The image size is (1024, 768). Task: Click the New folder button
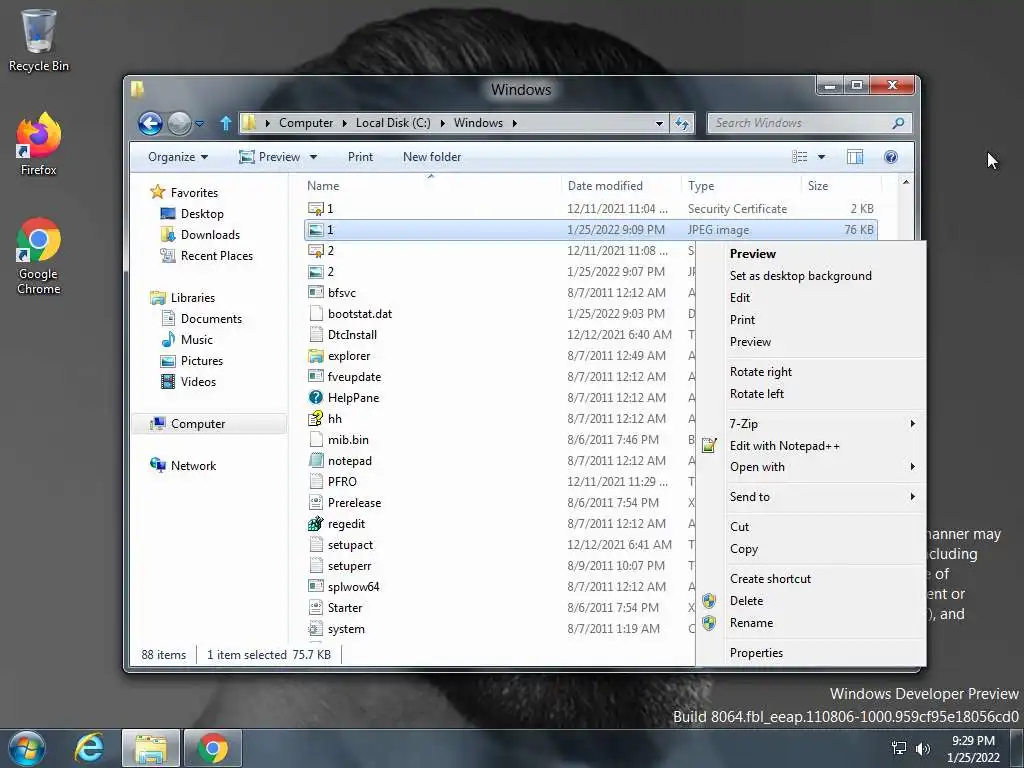click(x=432, y=157)
